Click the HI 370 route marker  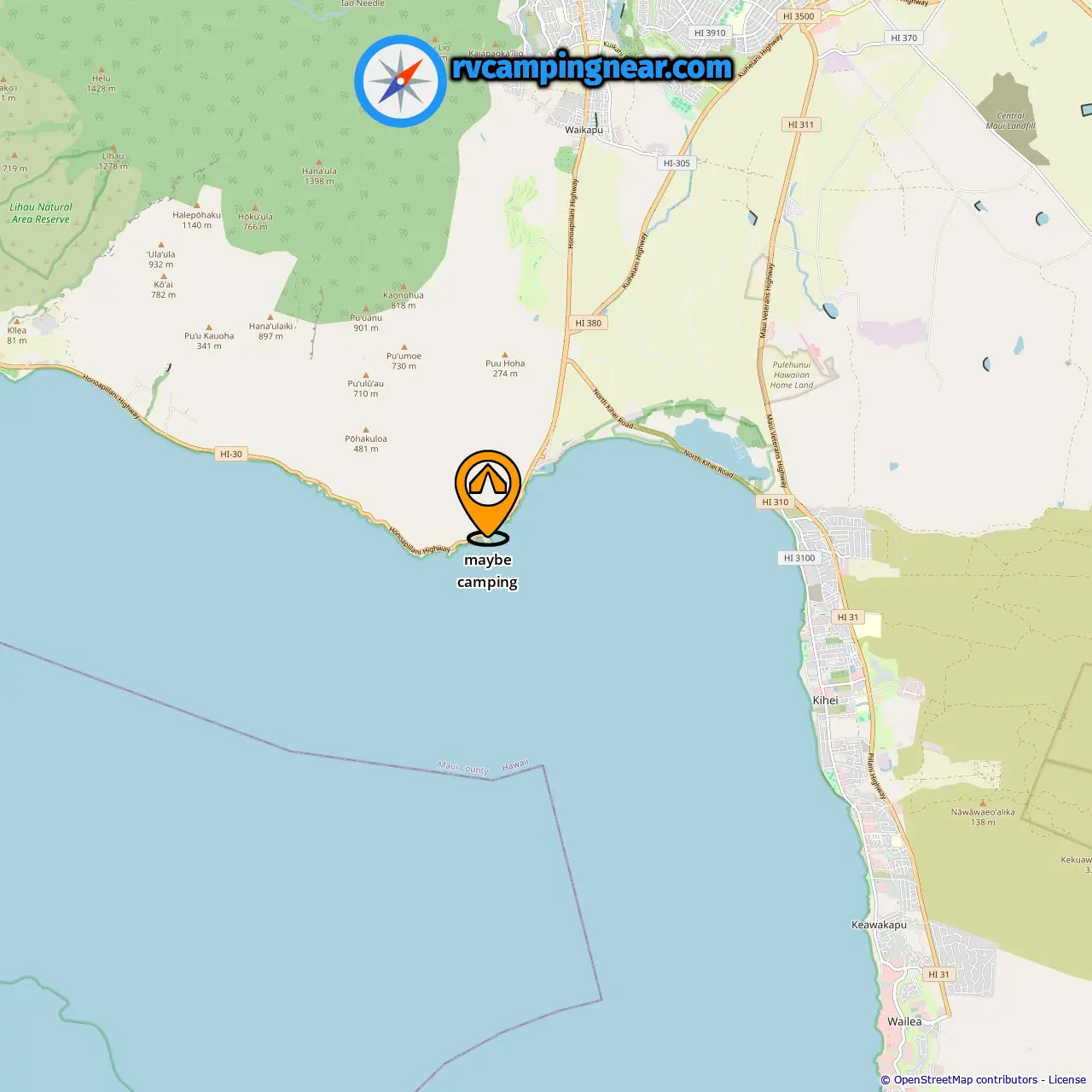903,38
